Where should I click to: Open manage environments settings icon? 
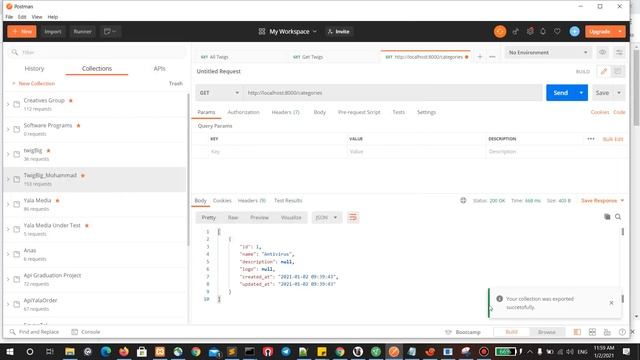pos(619,52)
